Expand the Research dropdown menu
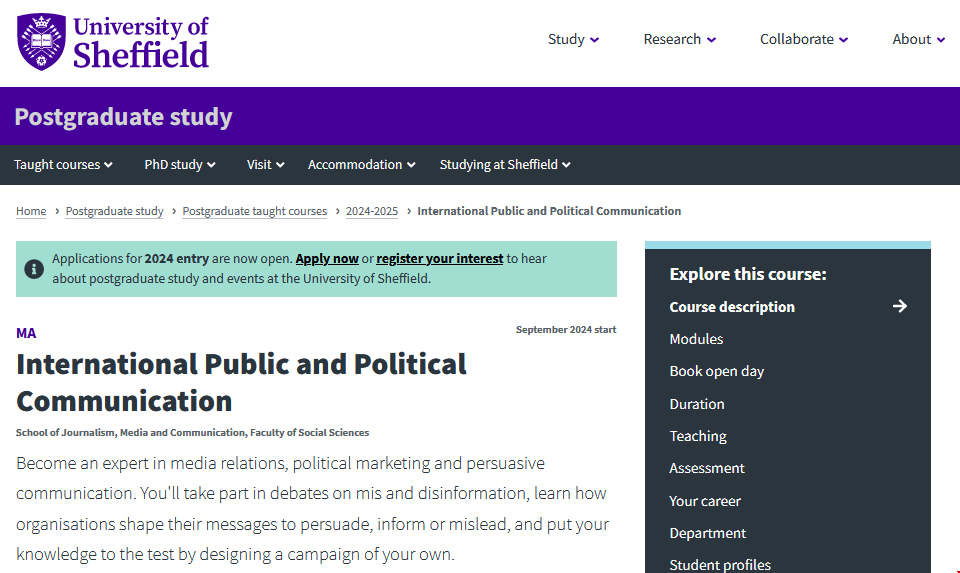 [679, 40]
